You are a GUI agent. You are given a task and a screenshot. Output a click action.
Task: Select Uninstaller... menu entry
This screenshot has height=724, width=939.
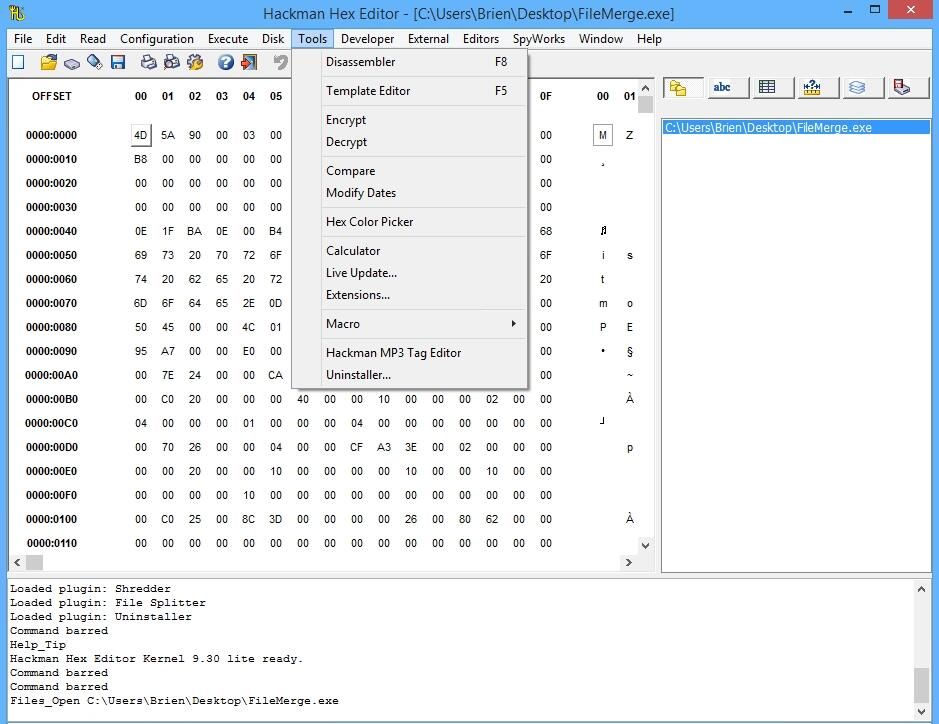410,375
